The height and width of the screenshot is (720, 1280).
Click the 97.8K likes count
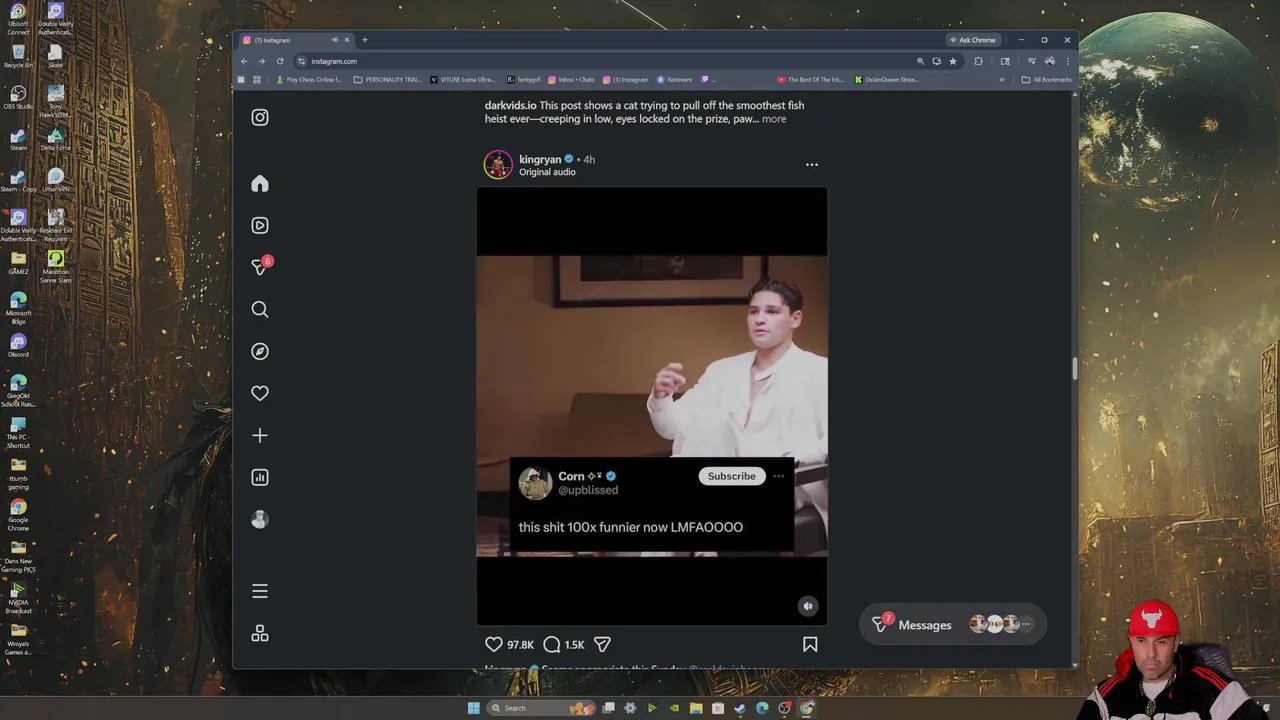pos(520,645)
